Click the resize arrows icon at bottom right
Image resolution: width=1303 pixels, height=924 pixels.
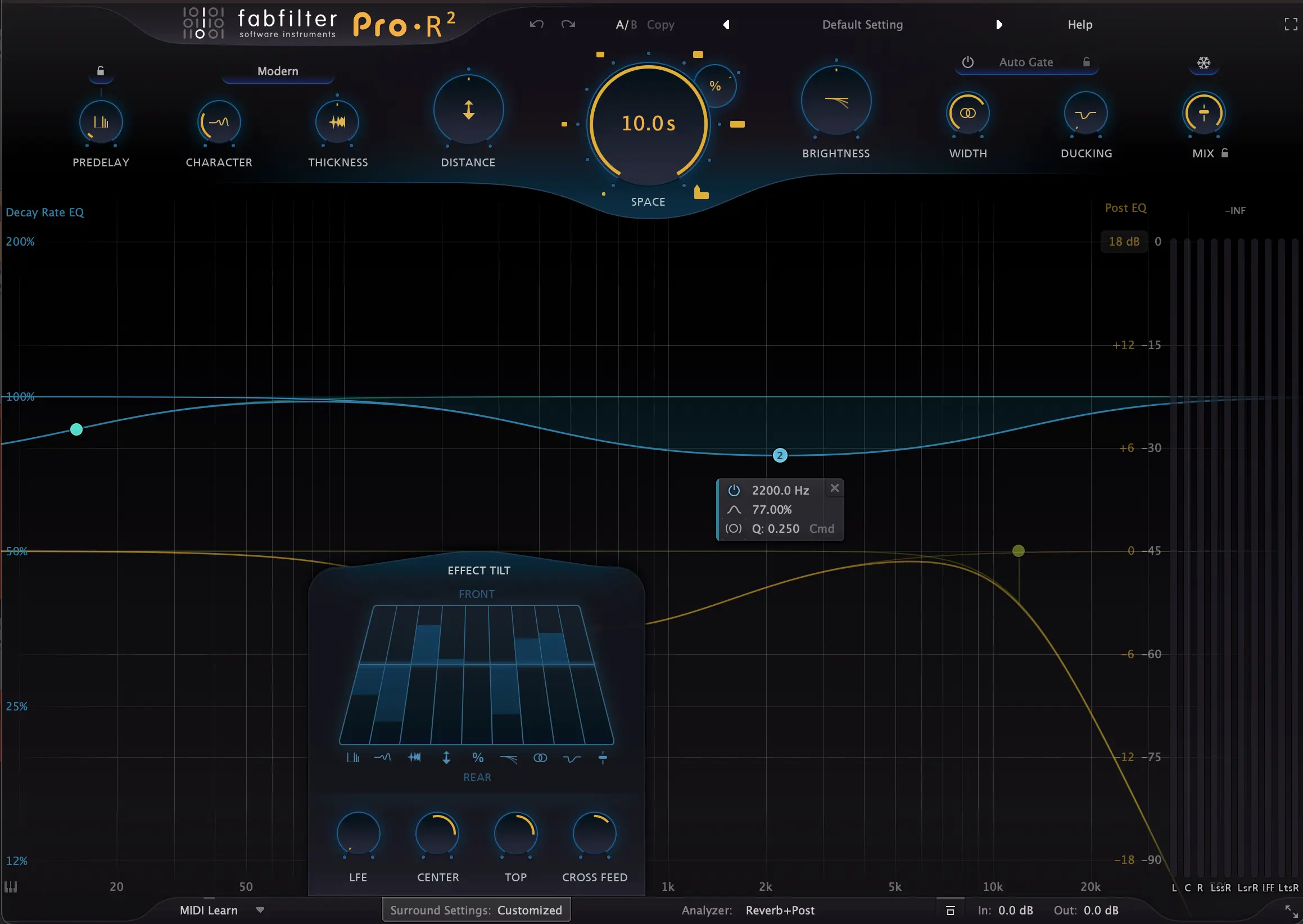tap(1291, 911)
